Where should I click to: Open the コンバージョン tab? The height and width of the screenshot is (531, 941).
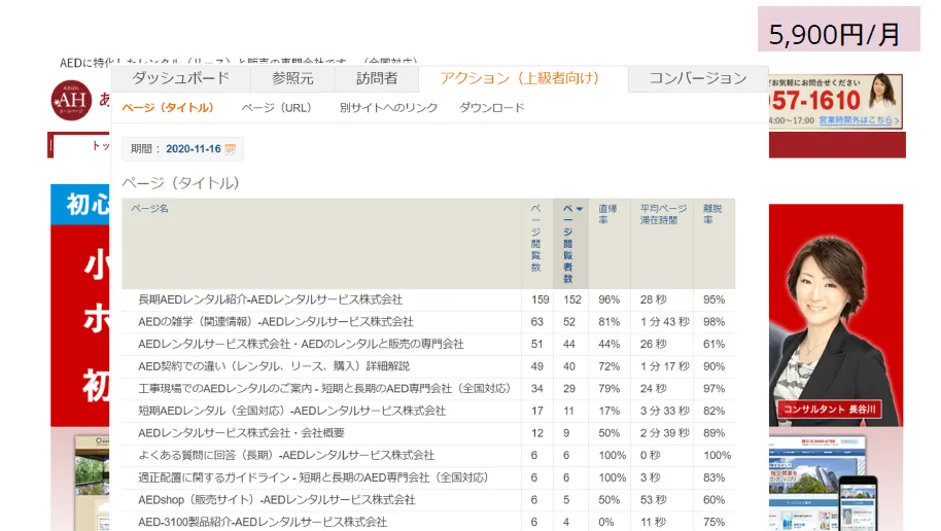point(698,79)
